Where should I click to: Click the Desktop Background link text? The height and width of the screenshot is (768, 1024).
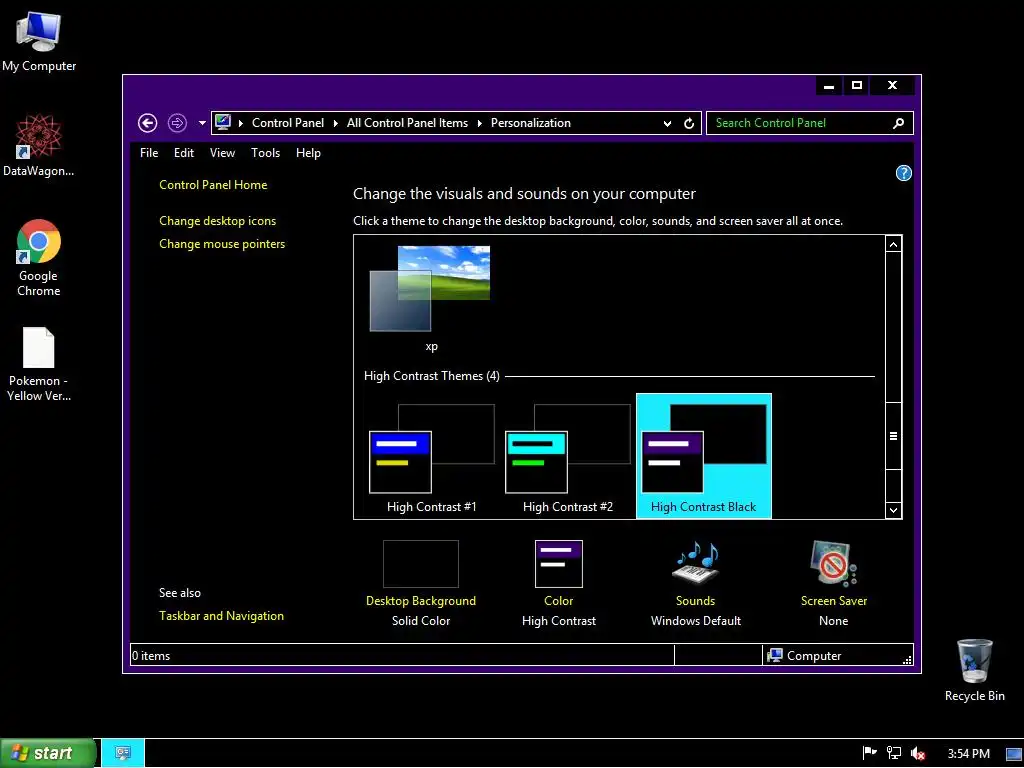421,601
